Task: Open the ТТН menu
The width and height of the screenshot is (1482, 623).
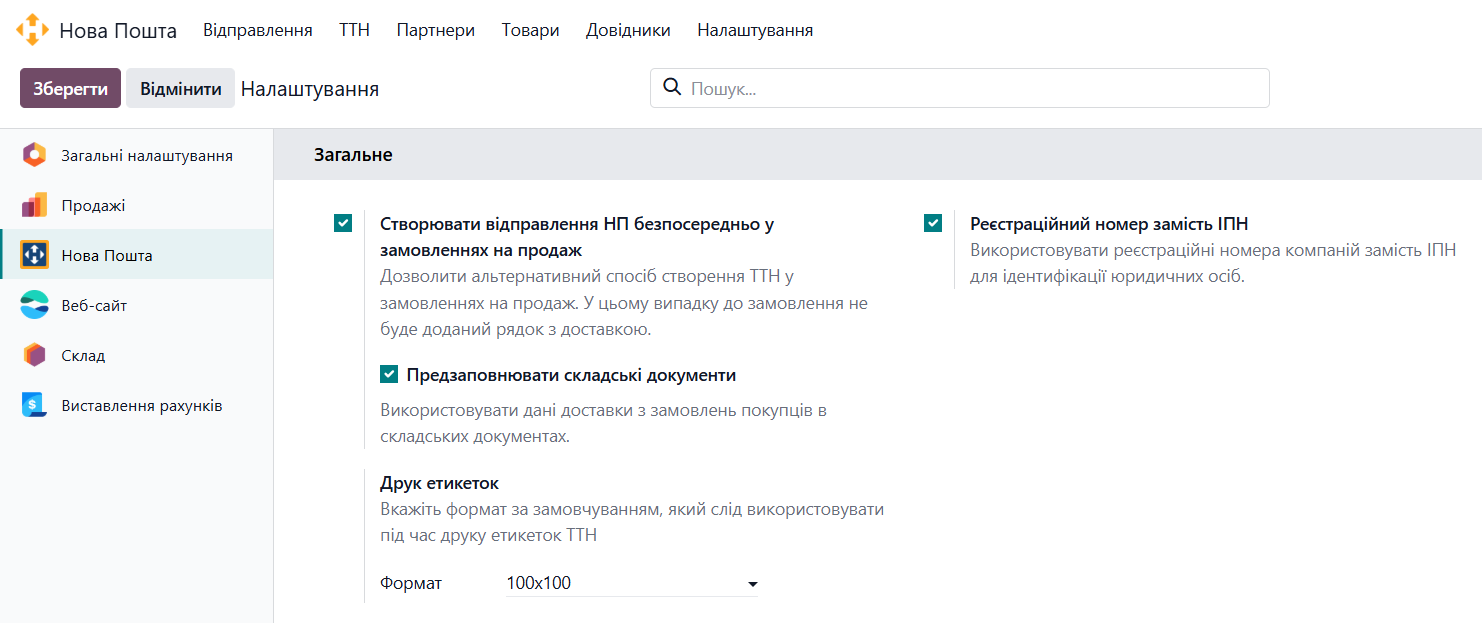Action: [354, 30]
